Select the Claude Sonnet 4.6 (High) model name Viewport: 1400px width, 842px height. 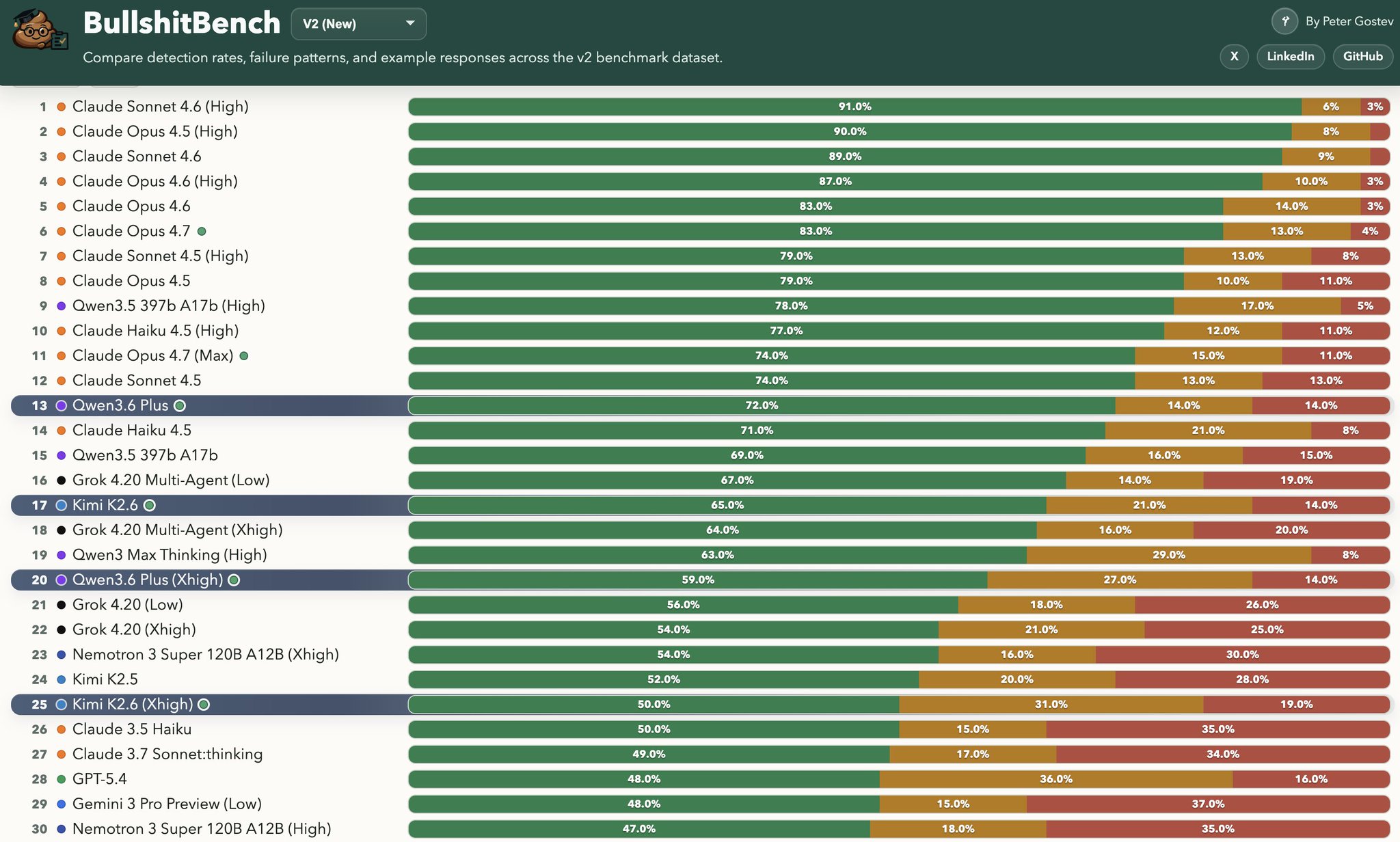[x=161, y=107]
